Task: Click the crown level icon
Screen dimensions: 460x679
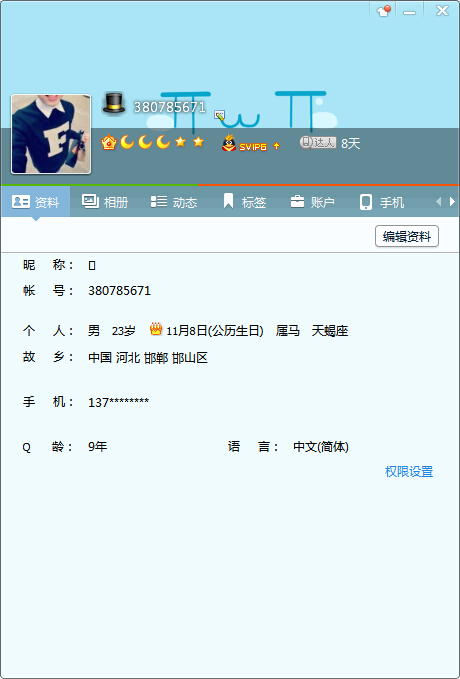Action: [108, 142]
